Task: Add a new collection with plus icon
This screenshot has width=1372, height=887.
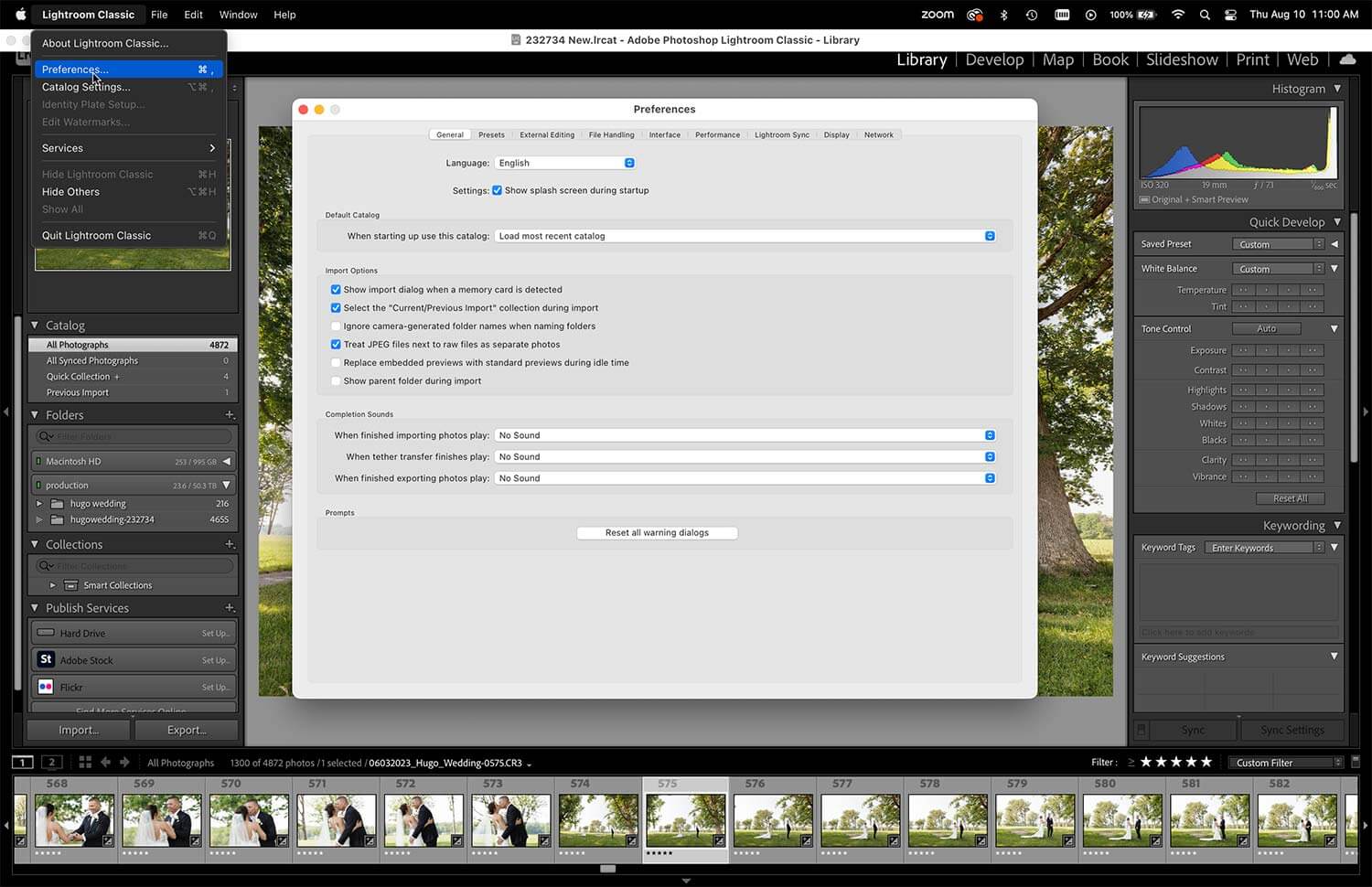Action: pyautogui.click(x=230, y=544)
